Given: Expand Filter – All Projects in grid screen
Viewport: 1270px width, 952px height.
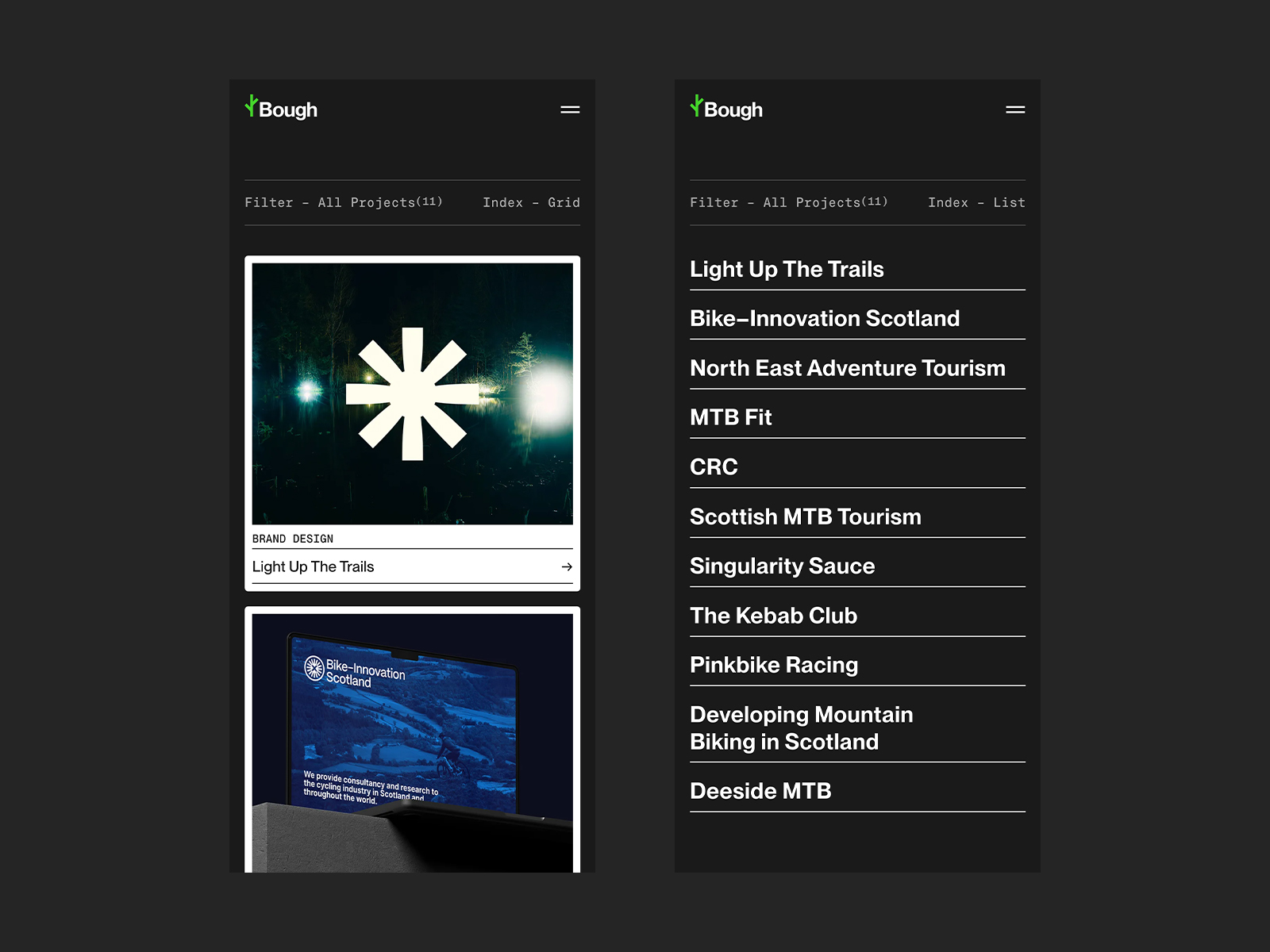Looking at the screenshot, I should (x=343, y=203).
